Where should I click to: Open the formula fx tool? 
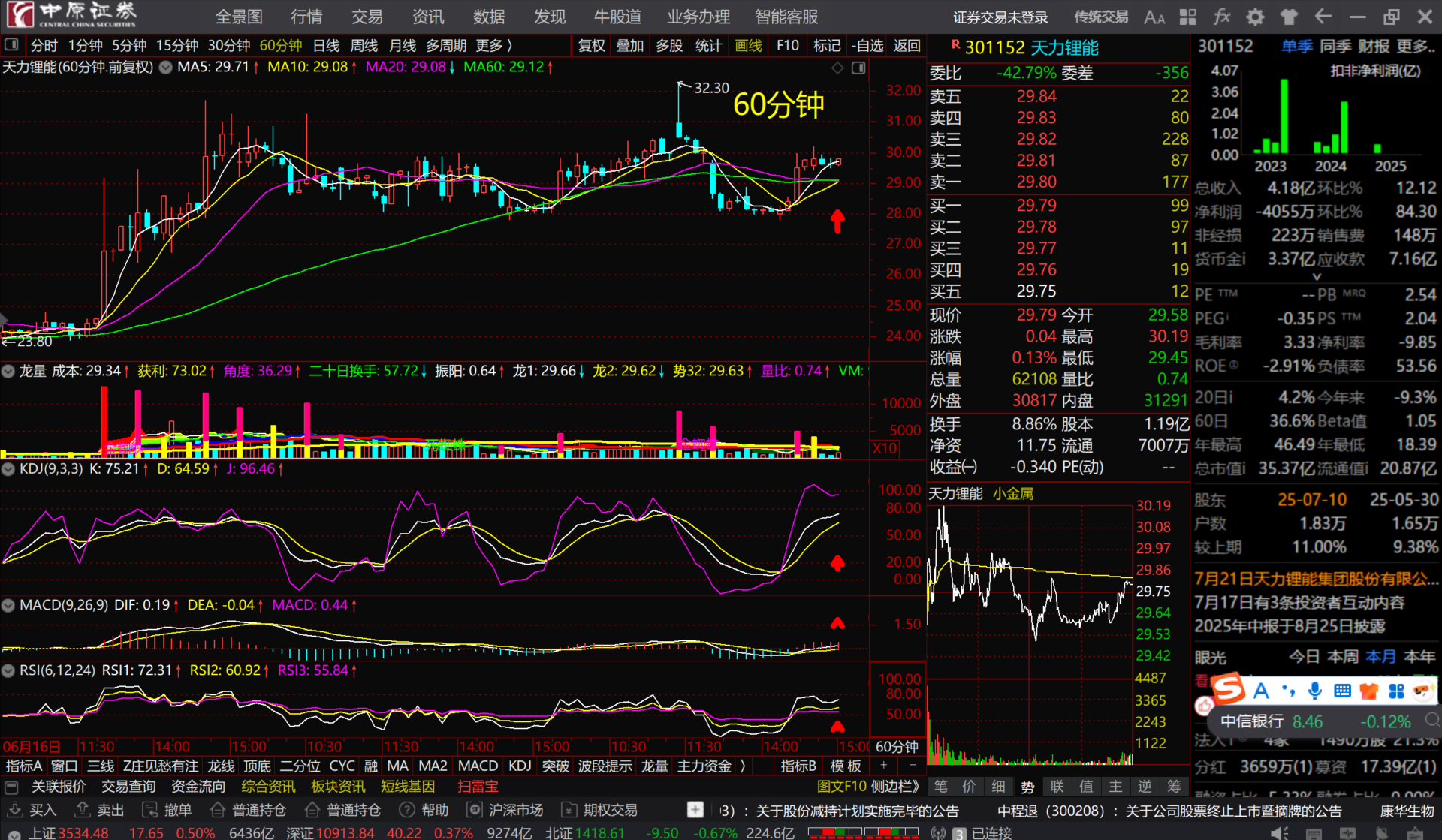click(x=1222, y=17)
